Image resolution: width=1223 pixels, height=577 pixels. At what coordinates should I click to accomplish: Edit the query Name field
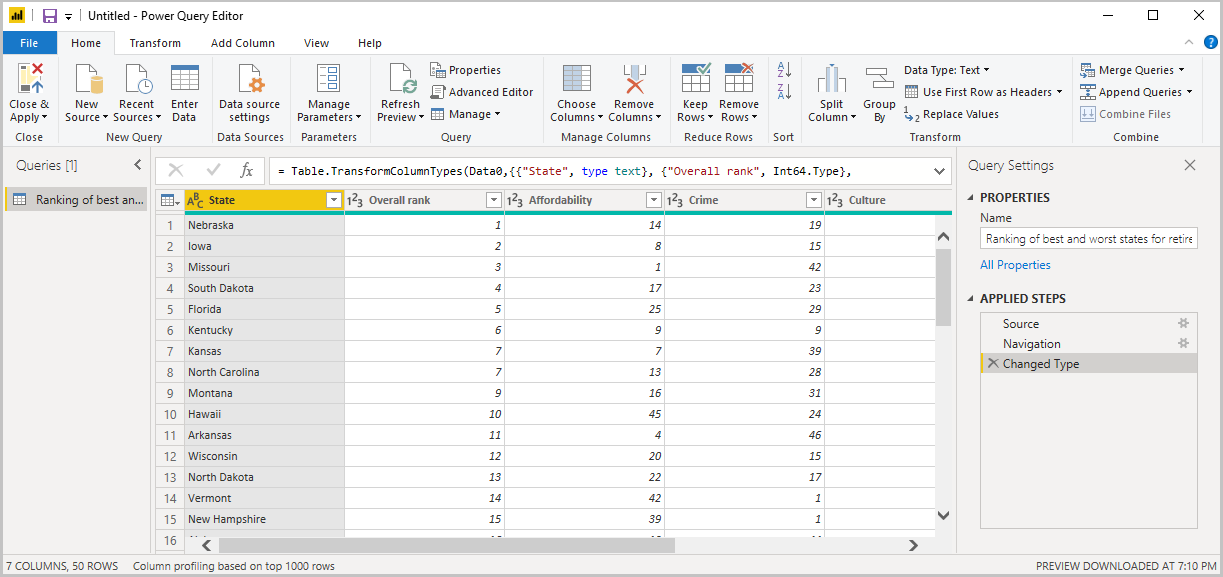1089,239
